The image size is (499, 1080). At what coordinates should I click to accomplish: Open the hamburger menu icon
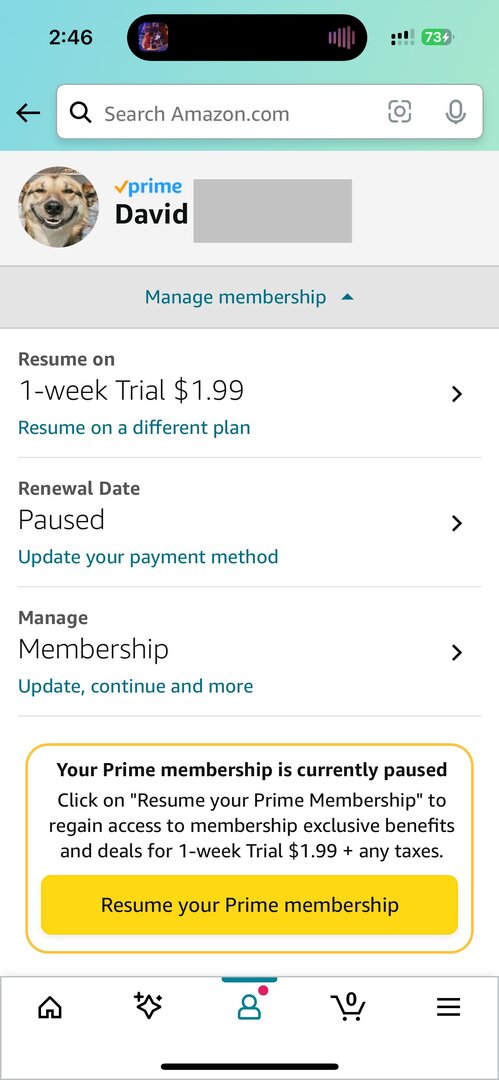(x=448, y=1008)
